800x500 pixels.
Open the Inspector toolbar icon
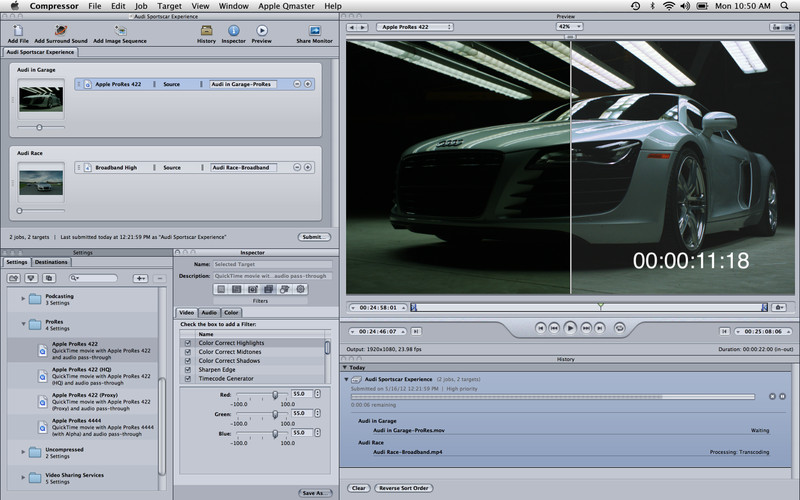pyautogui.click(x=234, y=31)
